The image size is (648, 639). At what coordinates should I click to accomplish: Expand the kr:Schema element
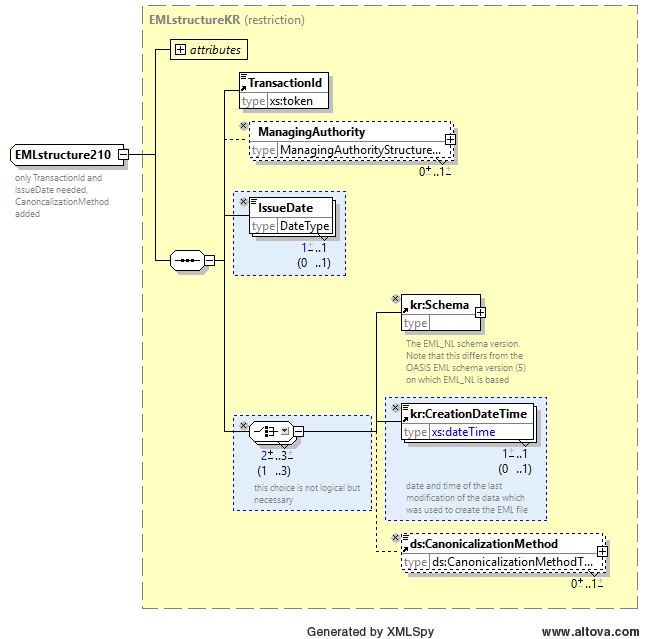click(480, 312)
